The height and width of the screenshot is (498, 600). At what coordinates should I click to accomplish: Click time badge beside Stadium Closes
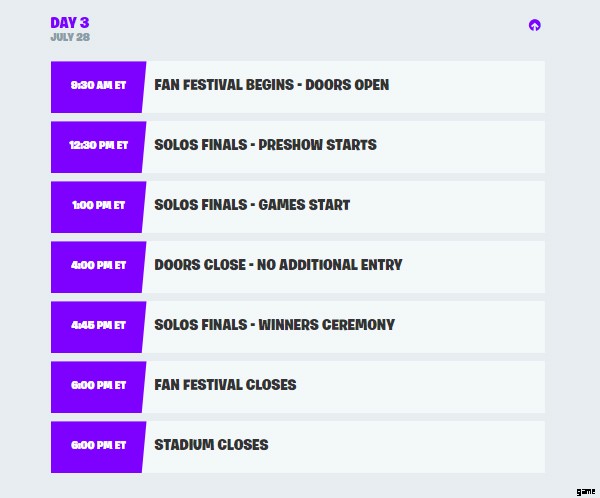98,446
